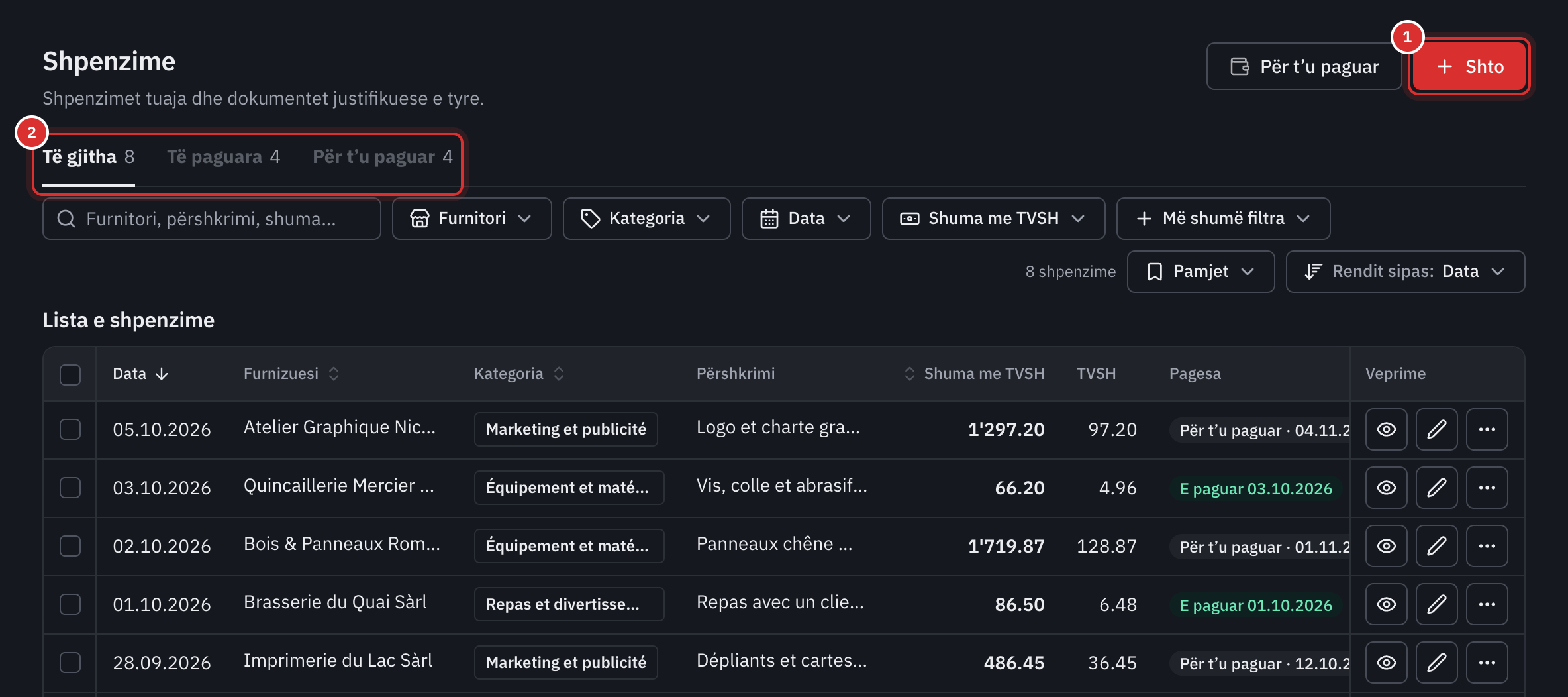Edit the Brasserie du Quai expense with the pencil
The width and height of the screenshot is (1568, 697).
click(x=1436, y=604)
